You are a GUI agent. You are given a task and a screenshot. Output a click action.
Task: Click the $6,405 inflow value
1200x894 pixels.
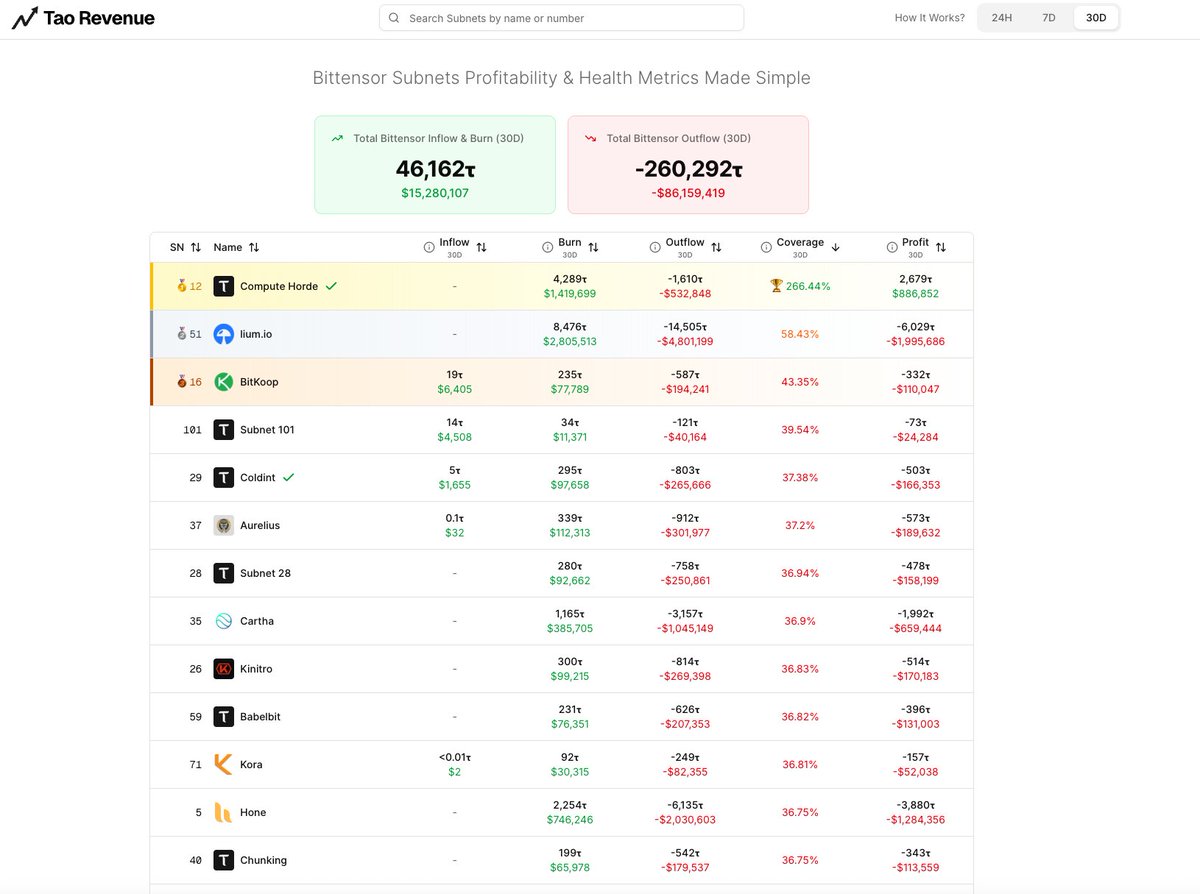click(454, 390)
